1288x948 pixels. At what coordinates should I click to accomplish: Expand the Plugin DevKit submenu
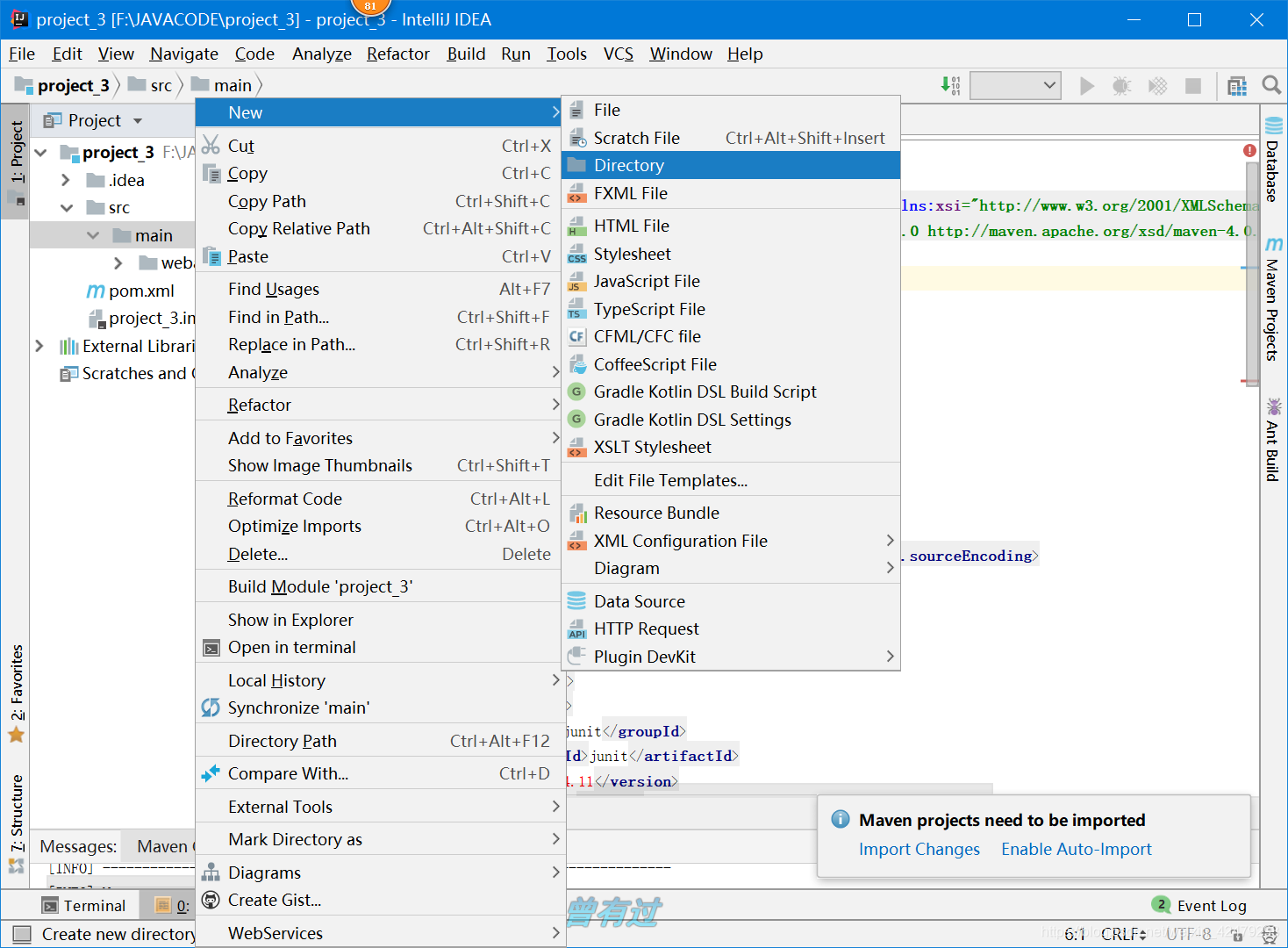[731, 657]
